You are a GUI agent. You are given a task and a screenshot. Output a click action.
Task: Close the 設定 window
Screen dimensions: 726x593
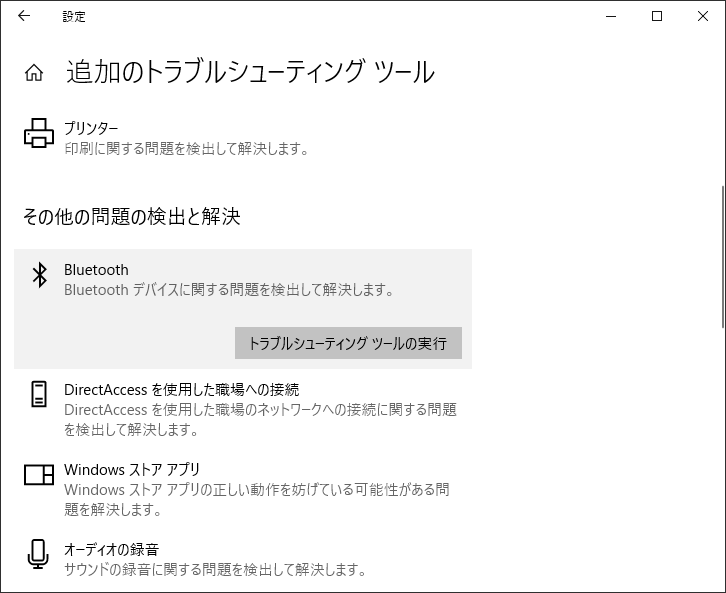(x=702, y=16)
